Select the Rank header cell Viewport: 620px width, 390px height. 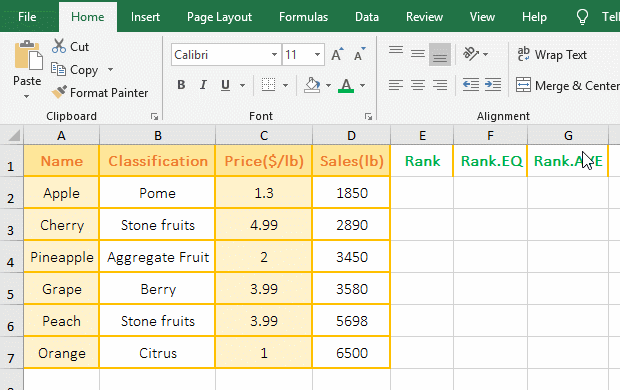pyautogui.click(x=422, y=161)
